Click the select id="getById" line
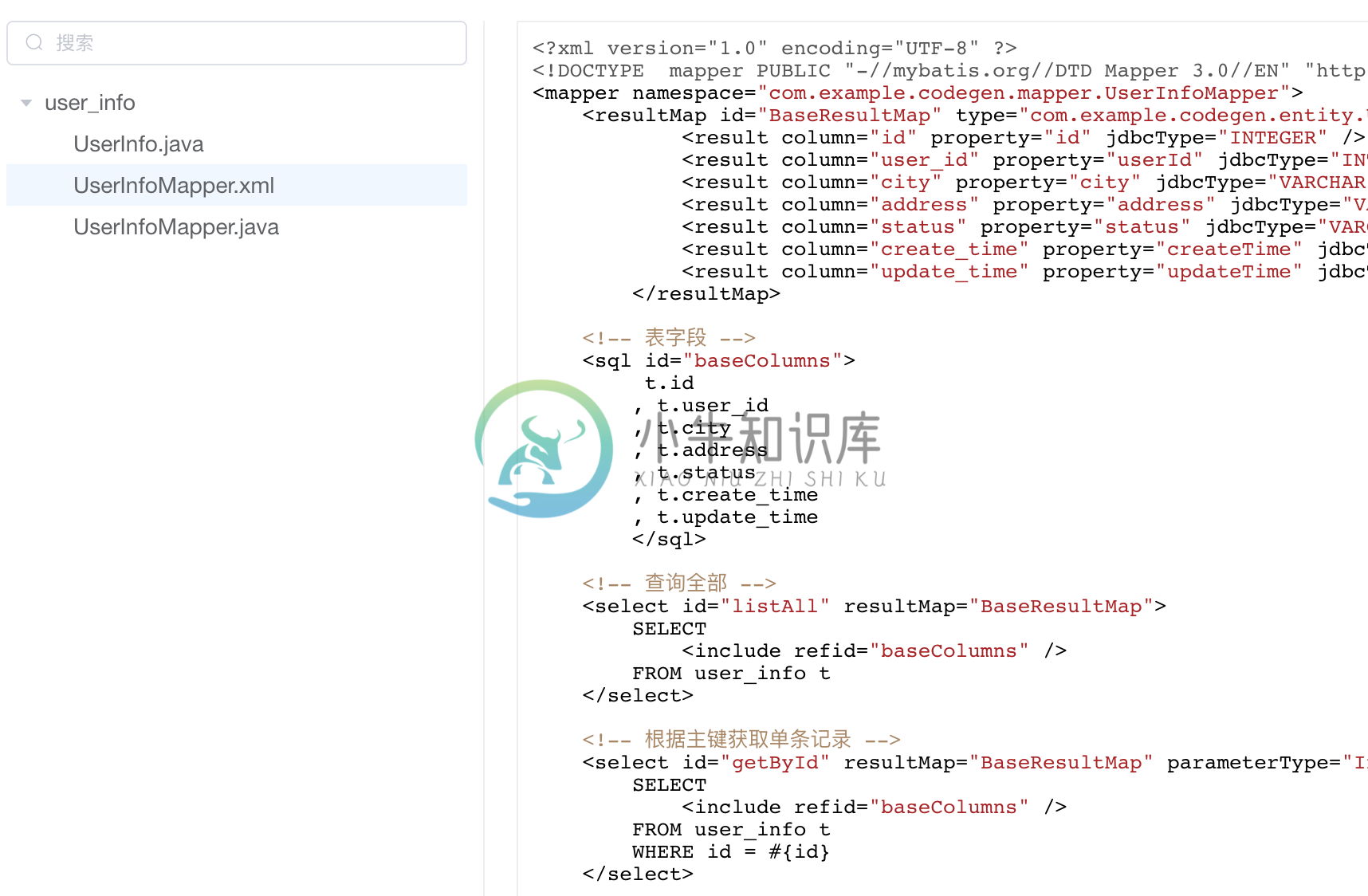 pos(974,763)
